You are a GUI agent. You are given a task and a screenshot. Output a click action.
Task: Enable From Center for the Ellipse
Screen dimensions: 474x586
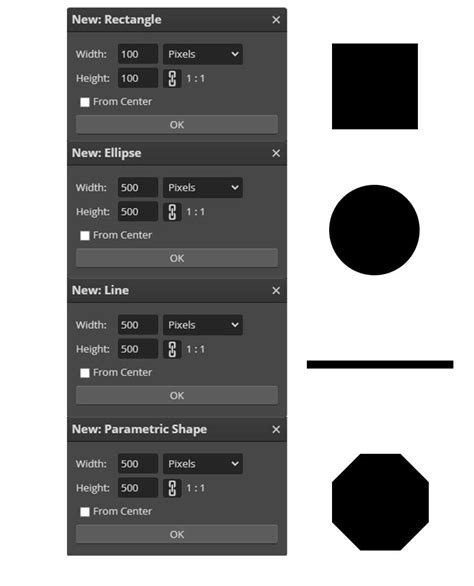tap(85, 235)
